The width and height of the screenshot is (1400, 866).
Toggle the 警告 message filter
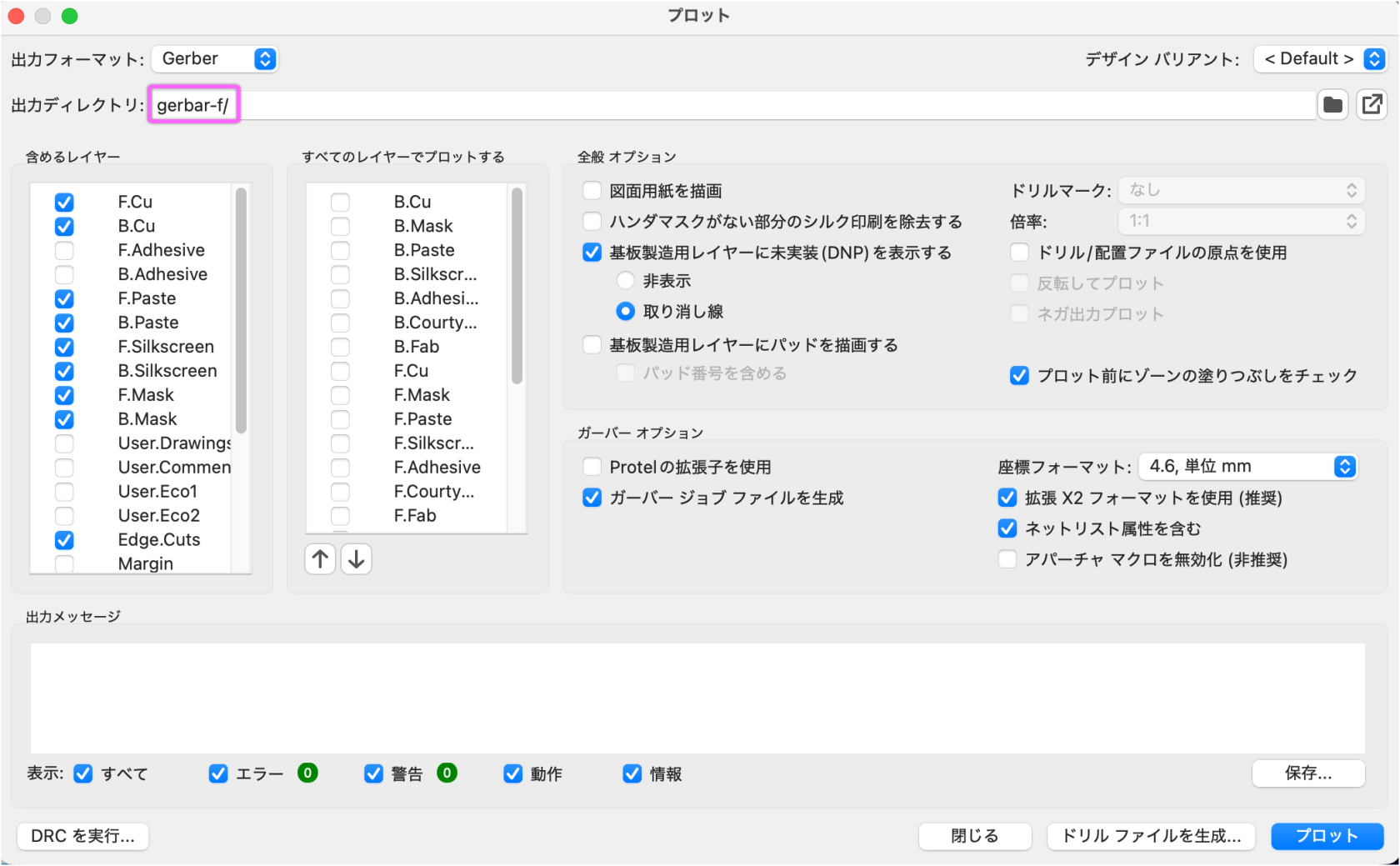pyautogui.click(x=373, y=774)
